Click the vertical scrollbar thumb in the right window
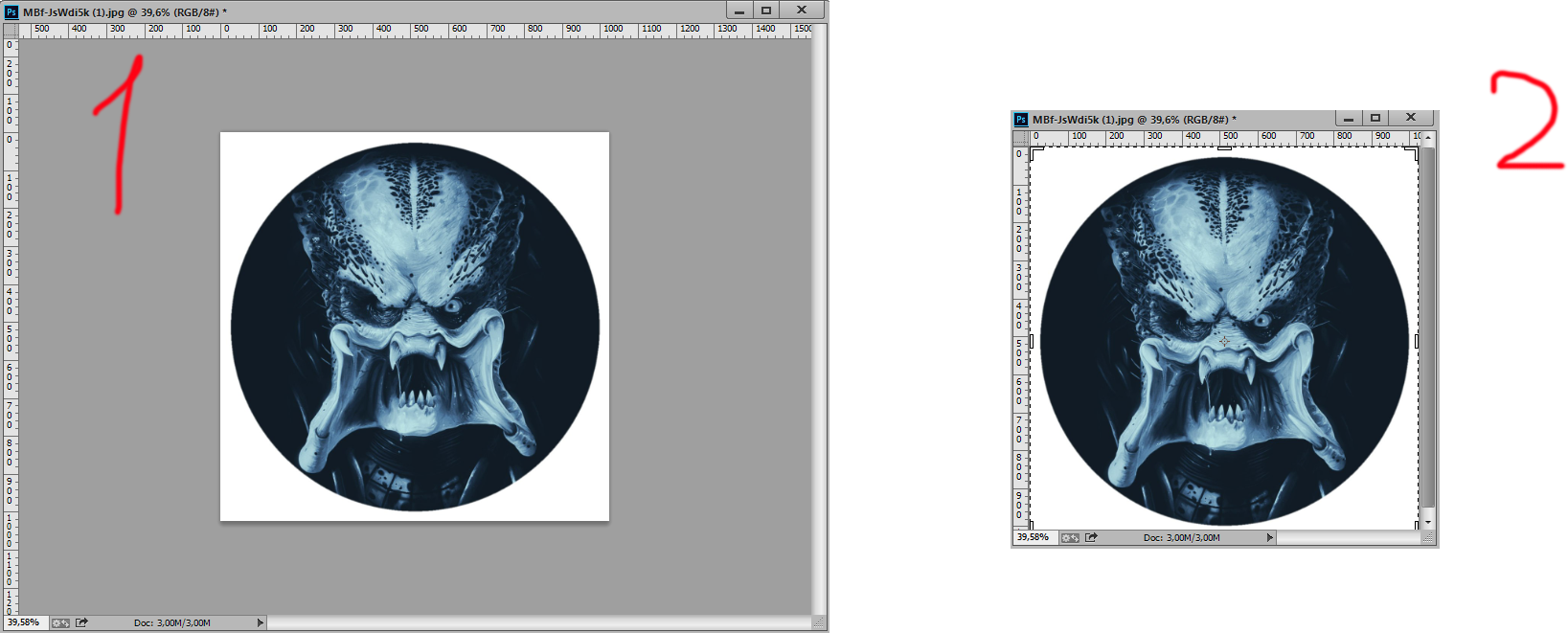 pyautogui.click(x=1428, y=326)
